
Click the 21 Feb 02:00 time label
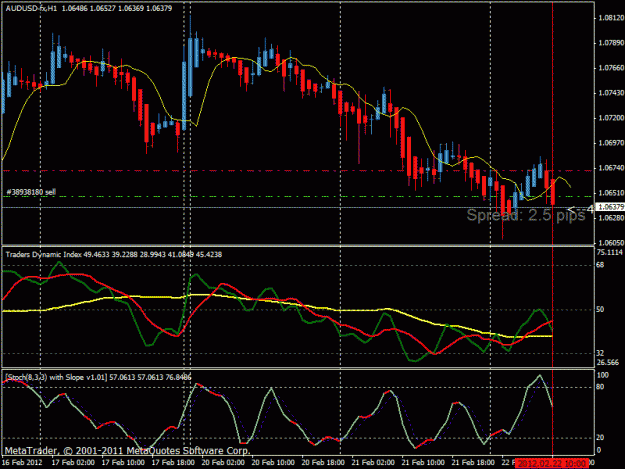(x=373, y=462)
